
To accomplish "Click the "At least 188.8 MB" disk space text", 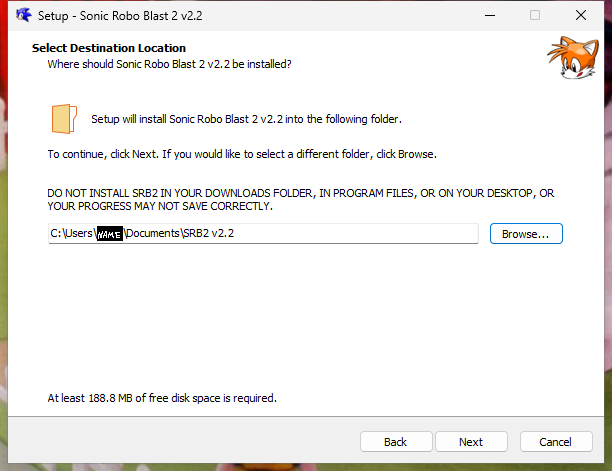I will coord(162,398).
